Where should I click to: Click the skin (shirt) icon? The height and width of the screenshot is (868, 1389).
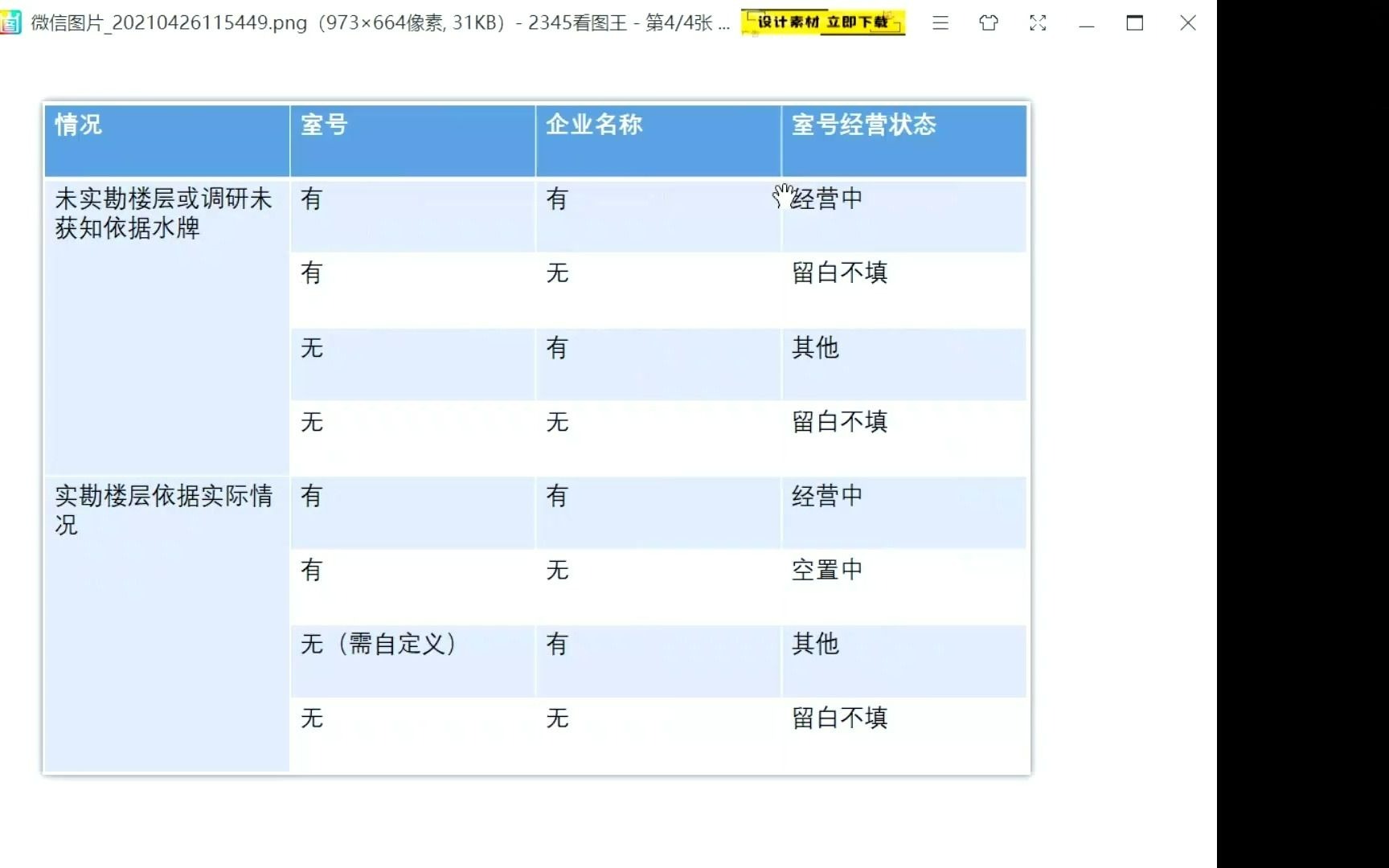(x=989, y=23)
